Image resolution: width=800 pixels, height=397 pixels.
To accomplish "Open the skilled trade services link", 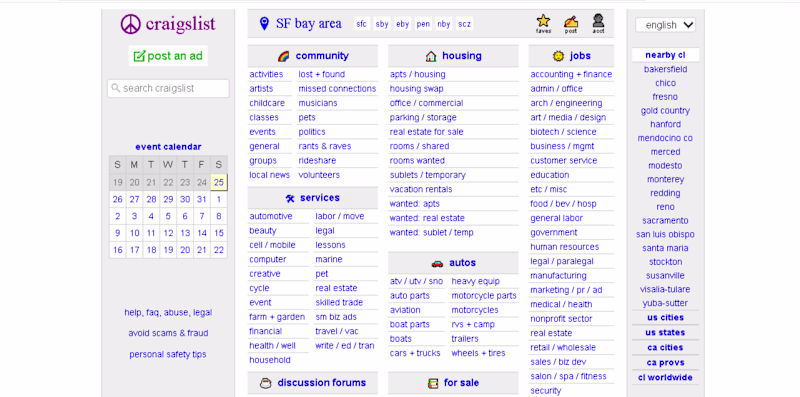I will [x=339, y=303].
